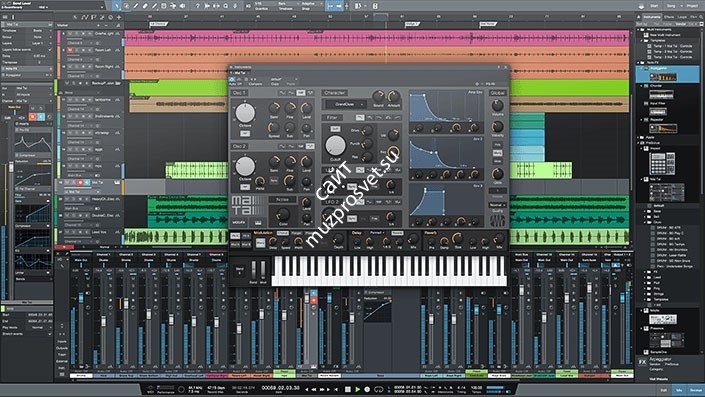This screenshot has height=397, width=705.
Task: Collapse the Arpeggiator folder in browser
Action: [x=642, y=68]
